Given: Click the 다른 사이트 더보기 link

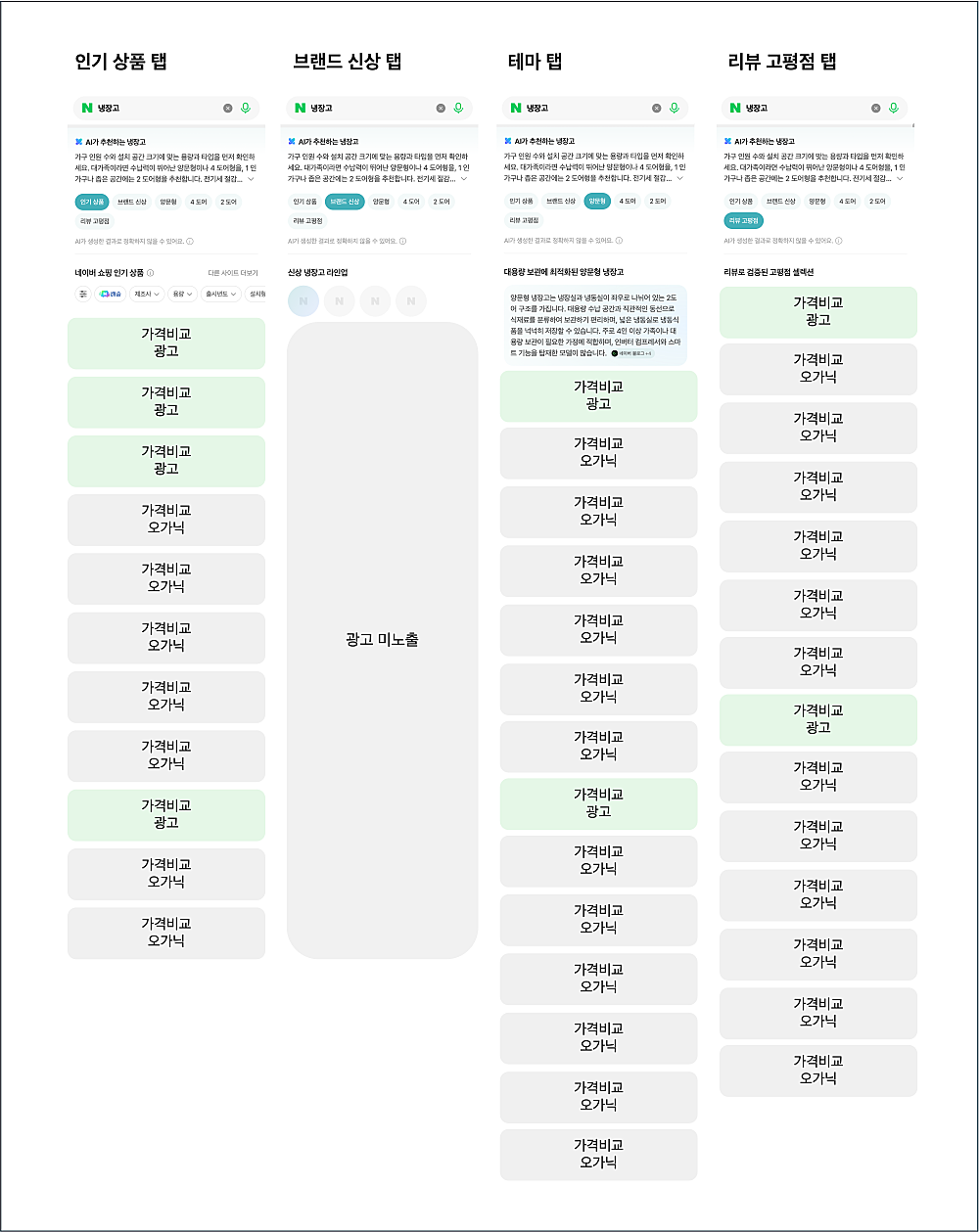Looking at the screenshot, I should [x=233, y=273].
